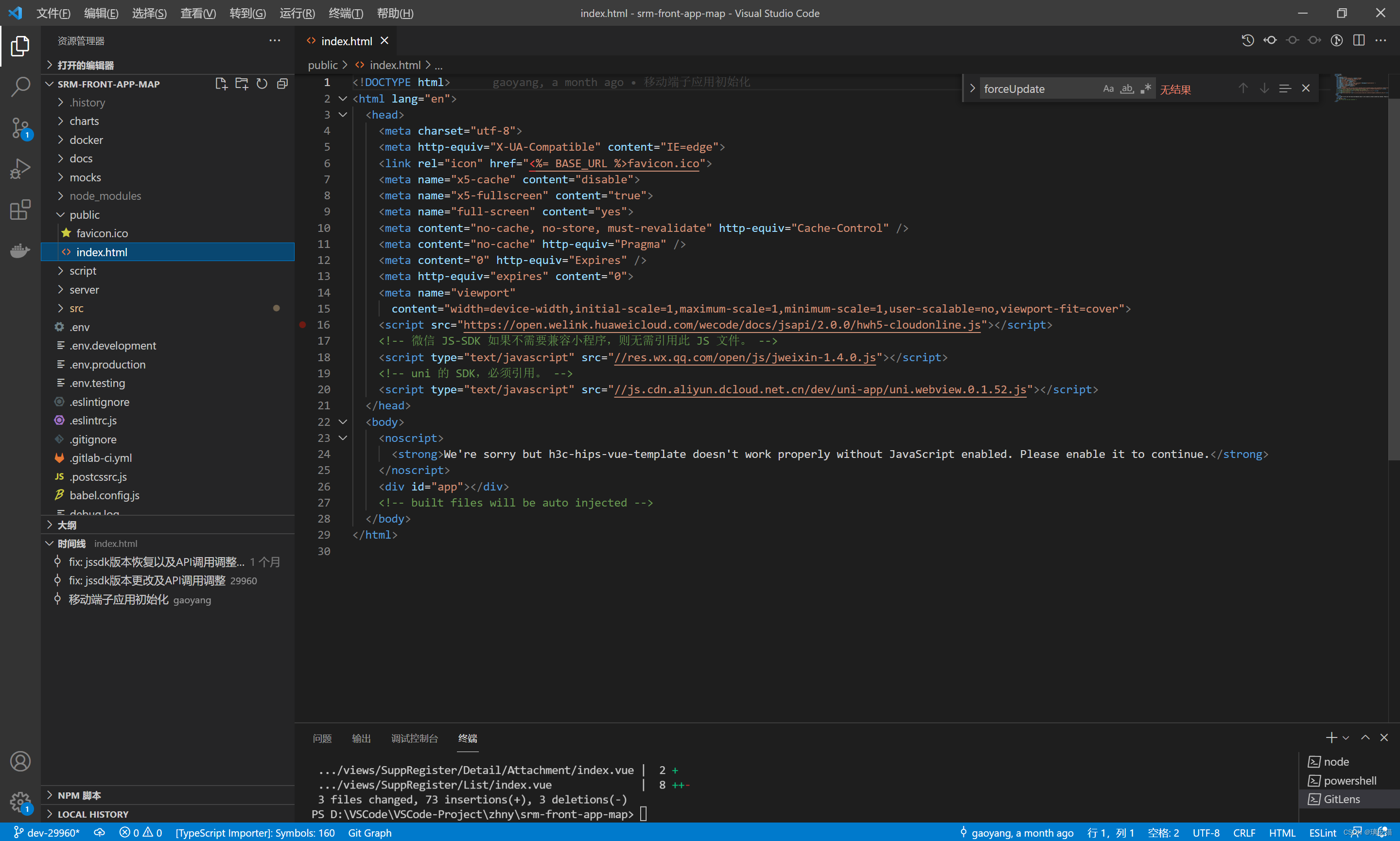Refresh the explorer file tree

click(262, 84)
